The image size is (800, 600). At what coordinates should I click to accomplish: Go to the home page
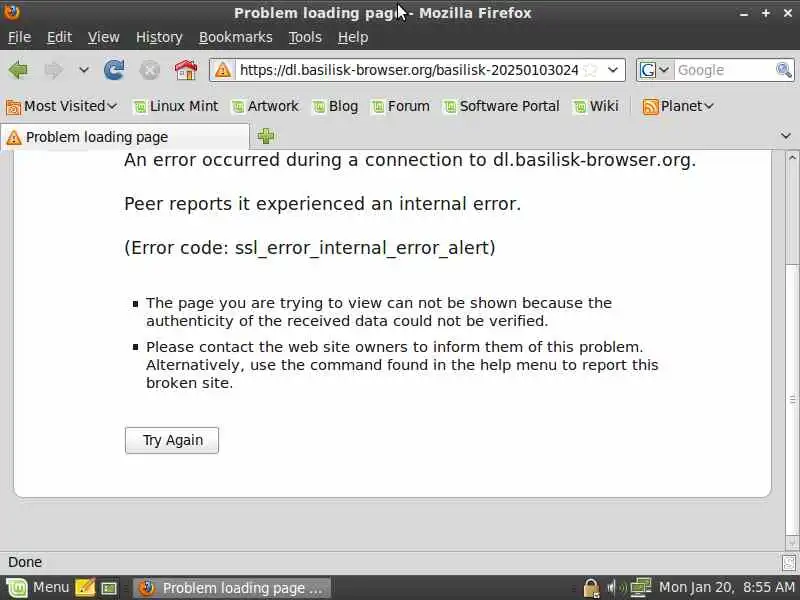pos(186,70)
